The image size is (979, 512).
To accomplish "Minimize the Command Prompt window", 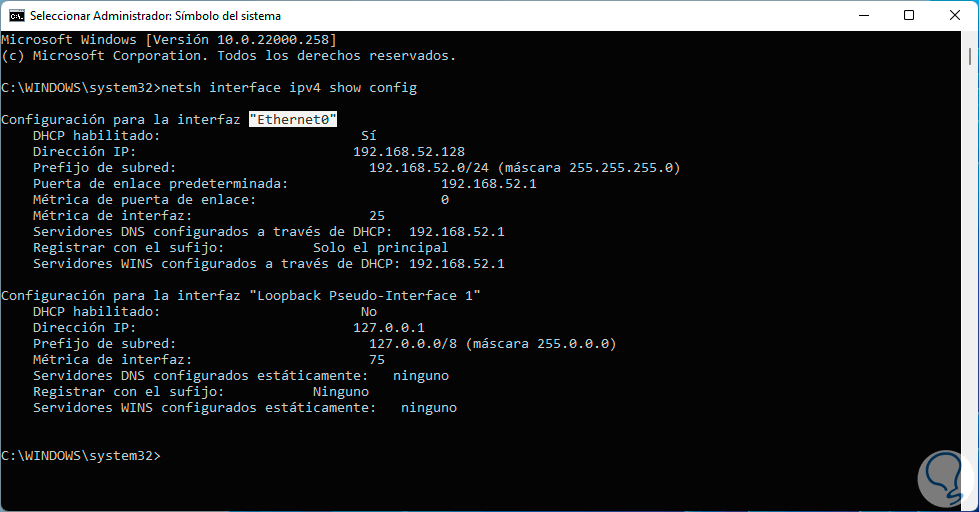I will click(x=862, y=15).
